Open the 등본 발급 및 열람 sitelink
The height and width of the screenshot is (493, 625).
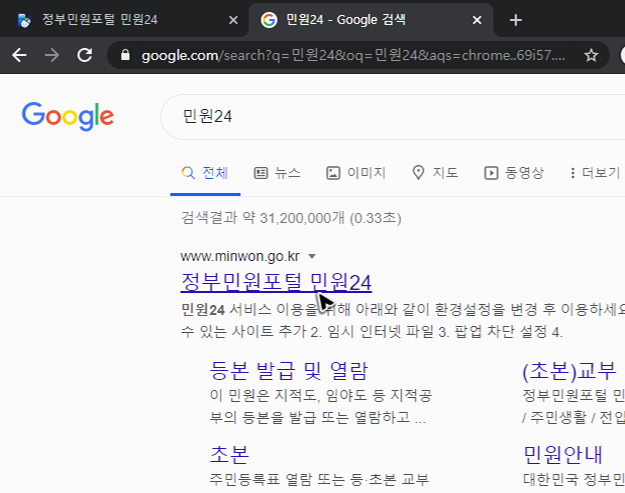point(289,371)
